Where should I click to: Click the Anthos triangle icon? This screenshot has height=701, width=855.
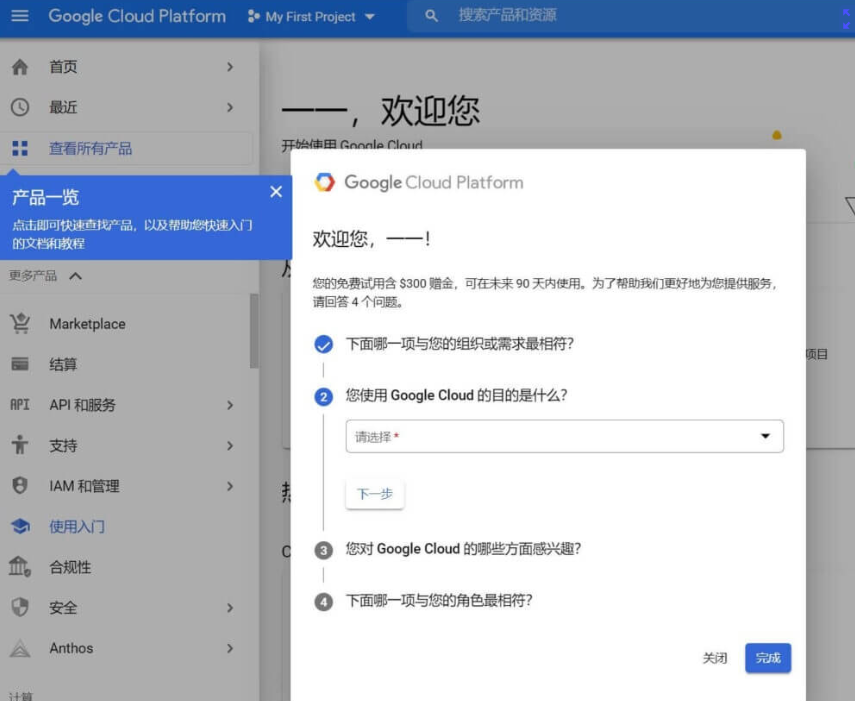click(x=20, y=648)
